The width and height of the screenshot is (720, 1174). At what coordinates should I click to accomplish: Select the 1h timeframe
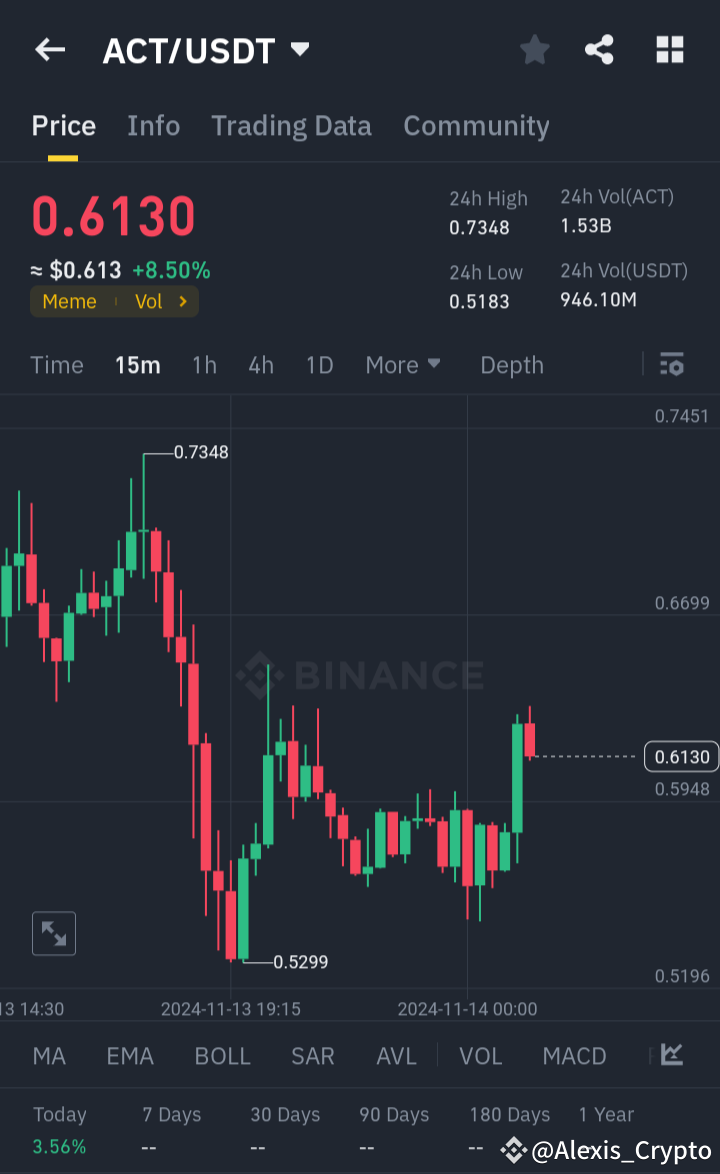(x=204, y=365)
